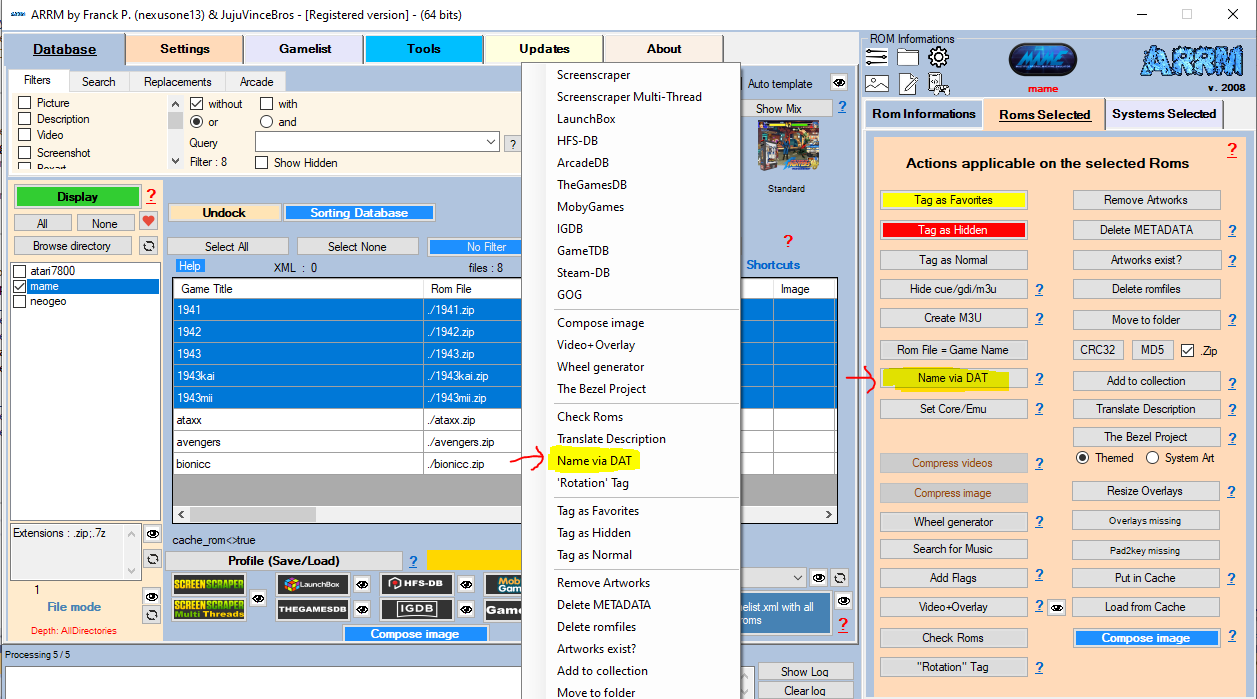The height and width of the screenshot is (699, 1257).
Task: Click the picture icon in ROM Informations
Action: tap(877, 84)
